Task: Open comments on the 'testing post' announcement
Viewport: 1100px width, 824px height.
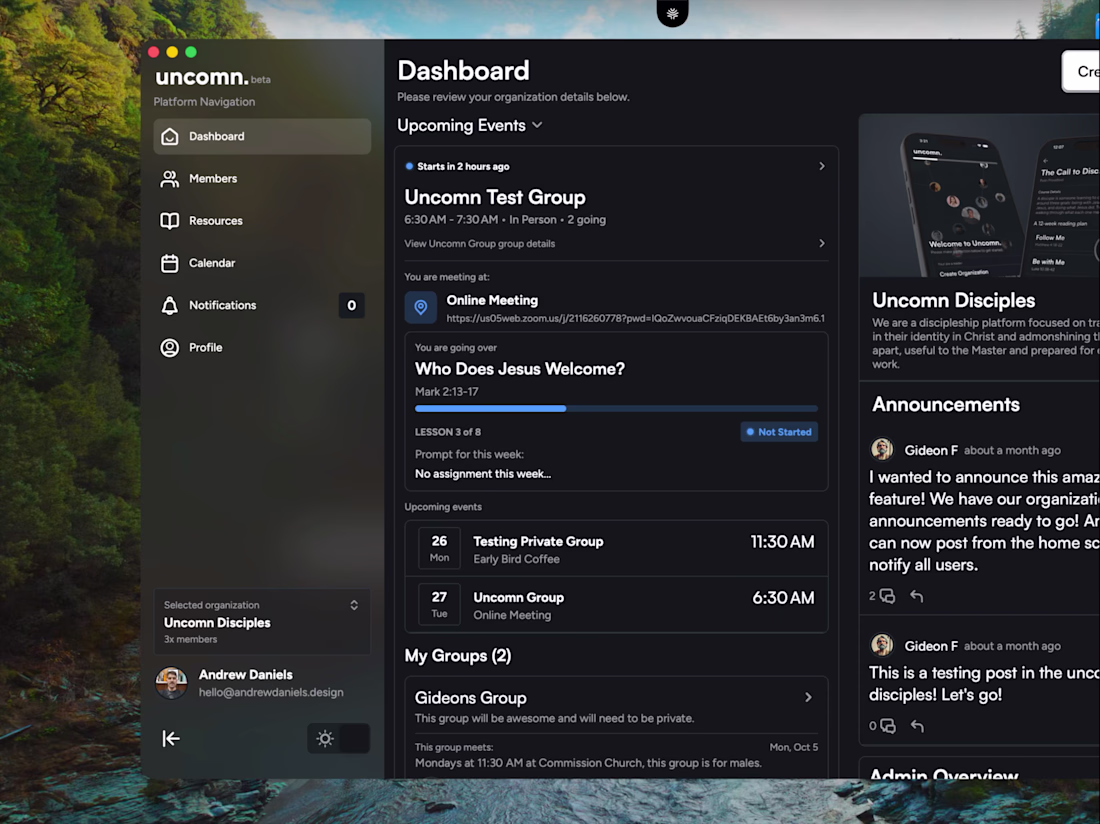Action: coord(887,726)
